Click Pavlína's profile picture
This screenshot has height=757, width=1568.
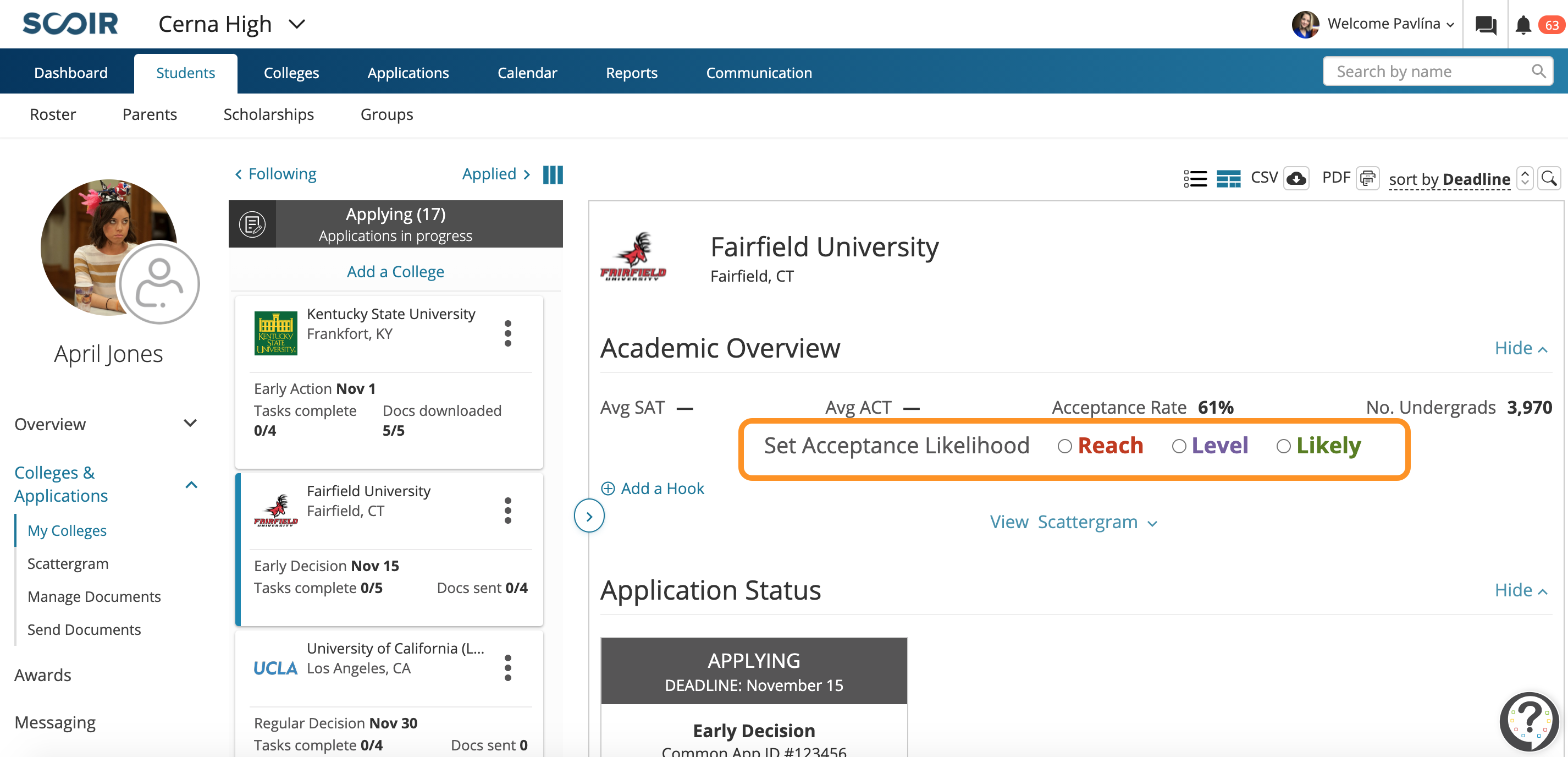[1305, 24]
